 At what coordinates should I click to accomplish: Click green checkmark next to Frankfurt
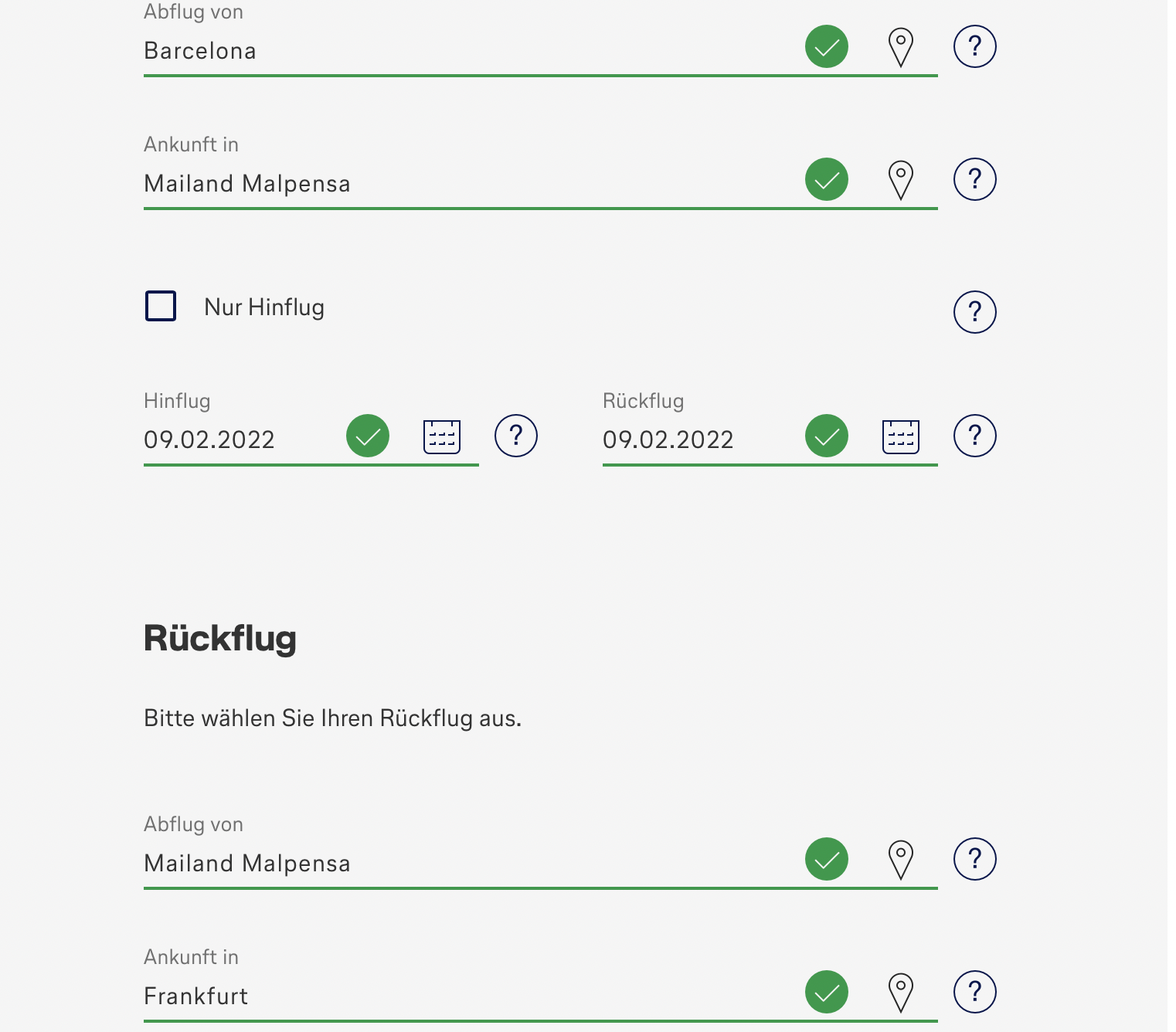(826, 992)
